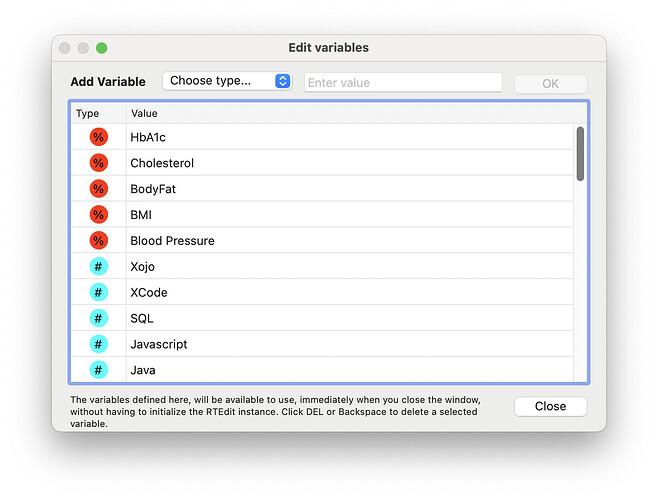Select the Java variable row
Viewport: 658px width, 500px height.
(322, 370)
